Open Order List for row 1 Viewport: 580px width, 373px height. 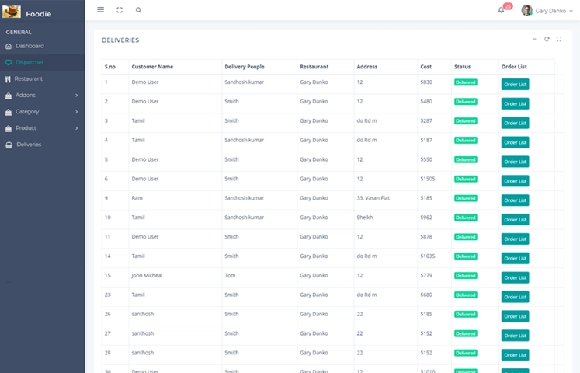point(515,84)
